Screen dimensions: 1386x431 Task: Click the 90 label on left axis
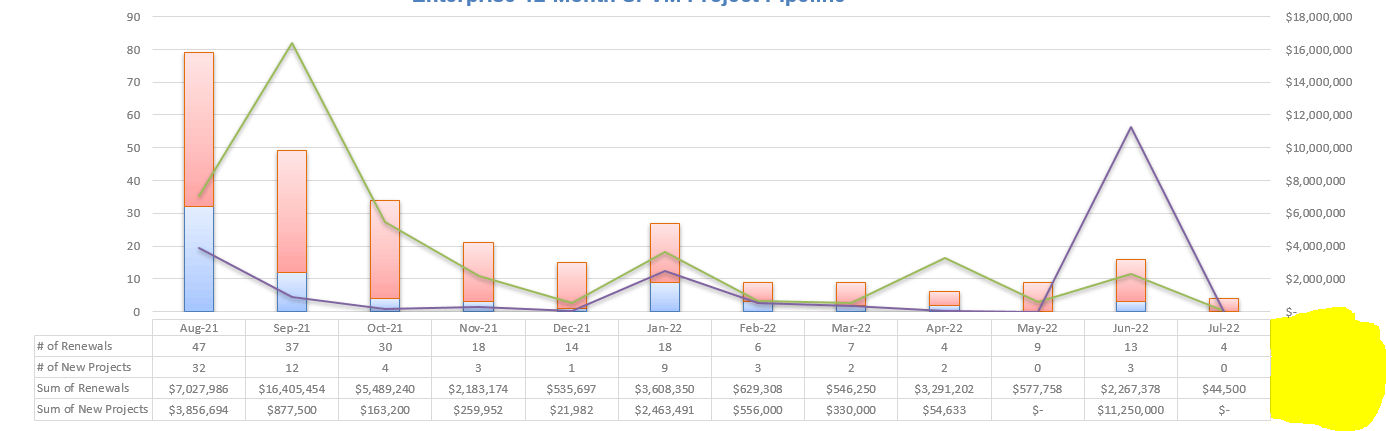pos(133,17)
